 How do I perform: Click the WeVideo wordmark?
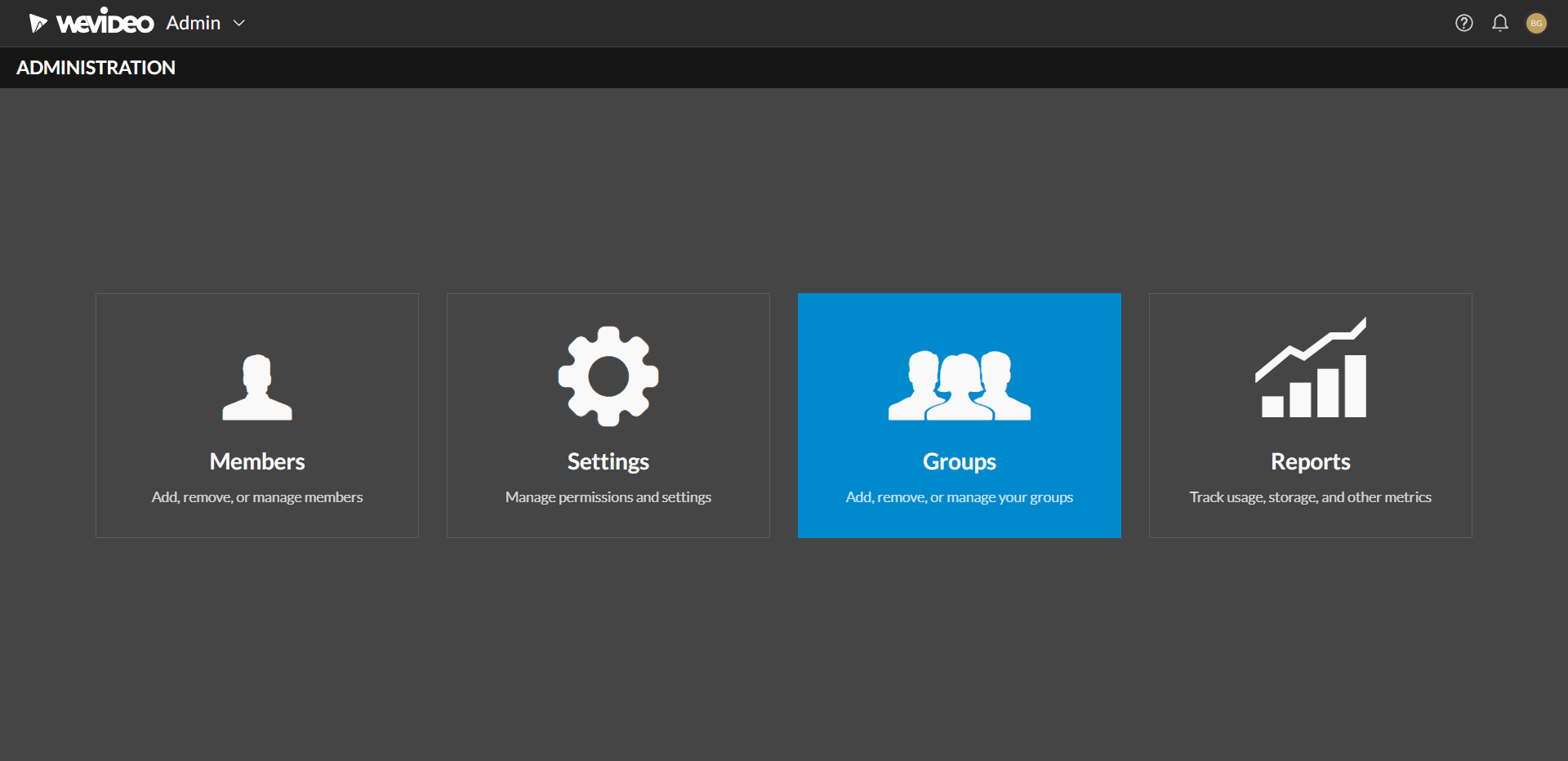[x=105, y=21]
